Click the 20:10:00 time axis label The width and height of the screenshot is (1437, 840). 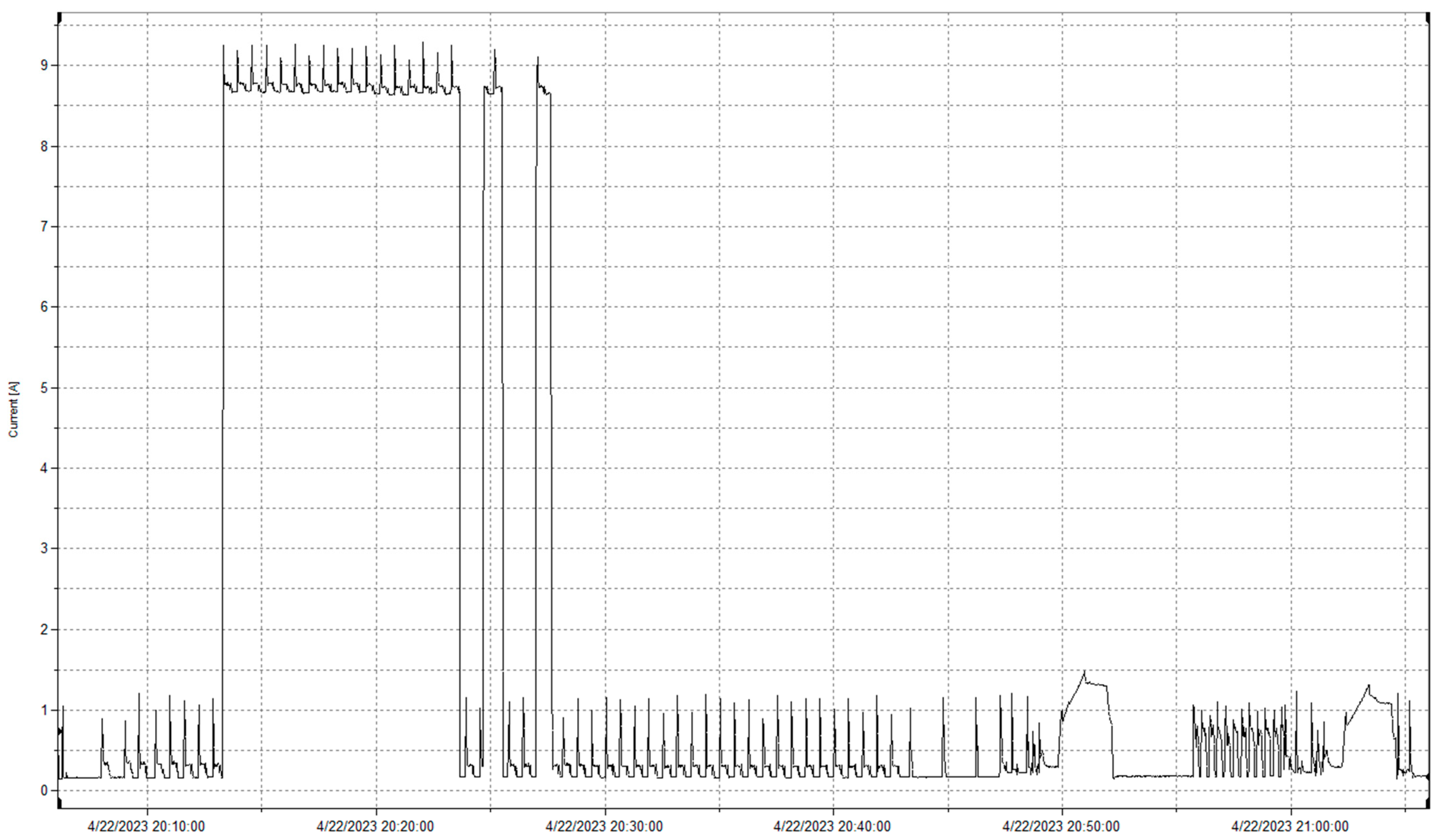146,826
